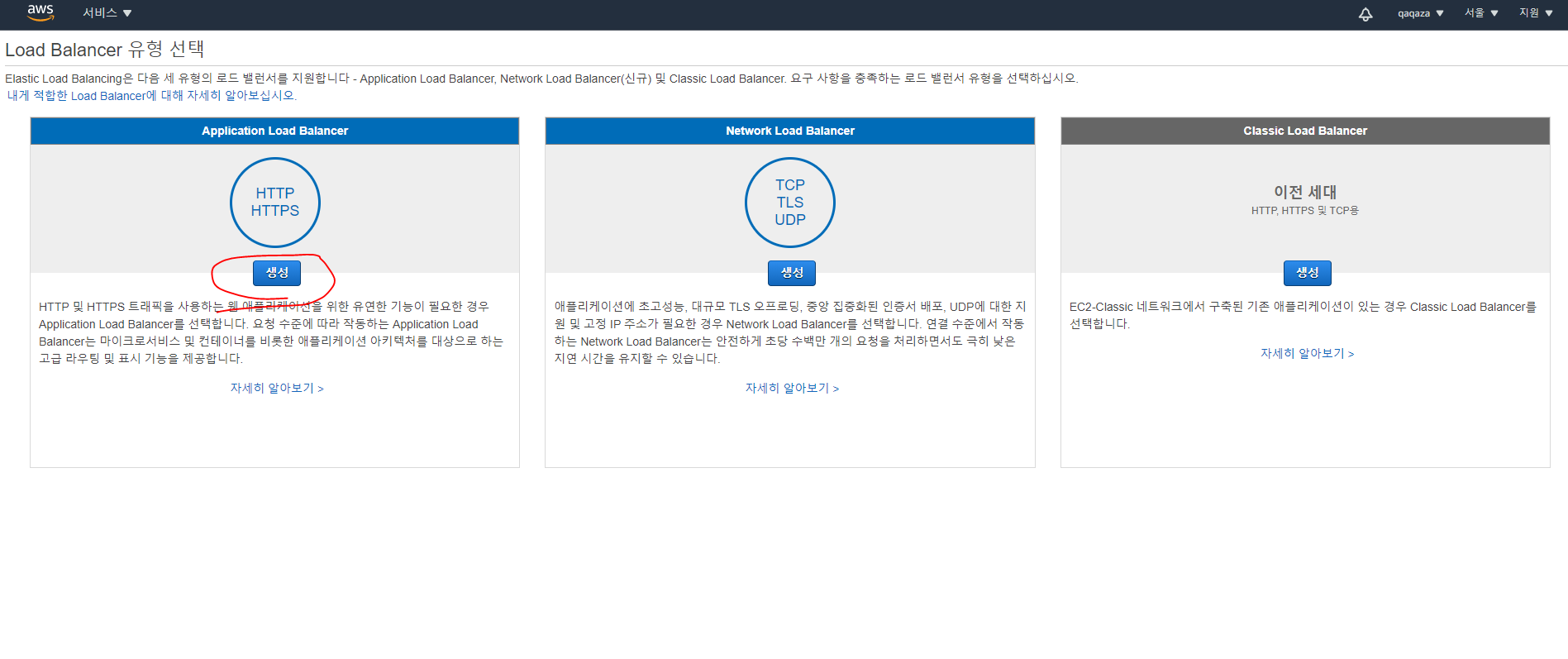The image size is (1568, 659).
Task: Click 생성 under Classic Load Balancer
Action: click(1307, 273)
